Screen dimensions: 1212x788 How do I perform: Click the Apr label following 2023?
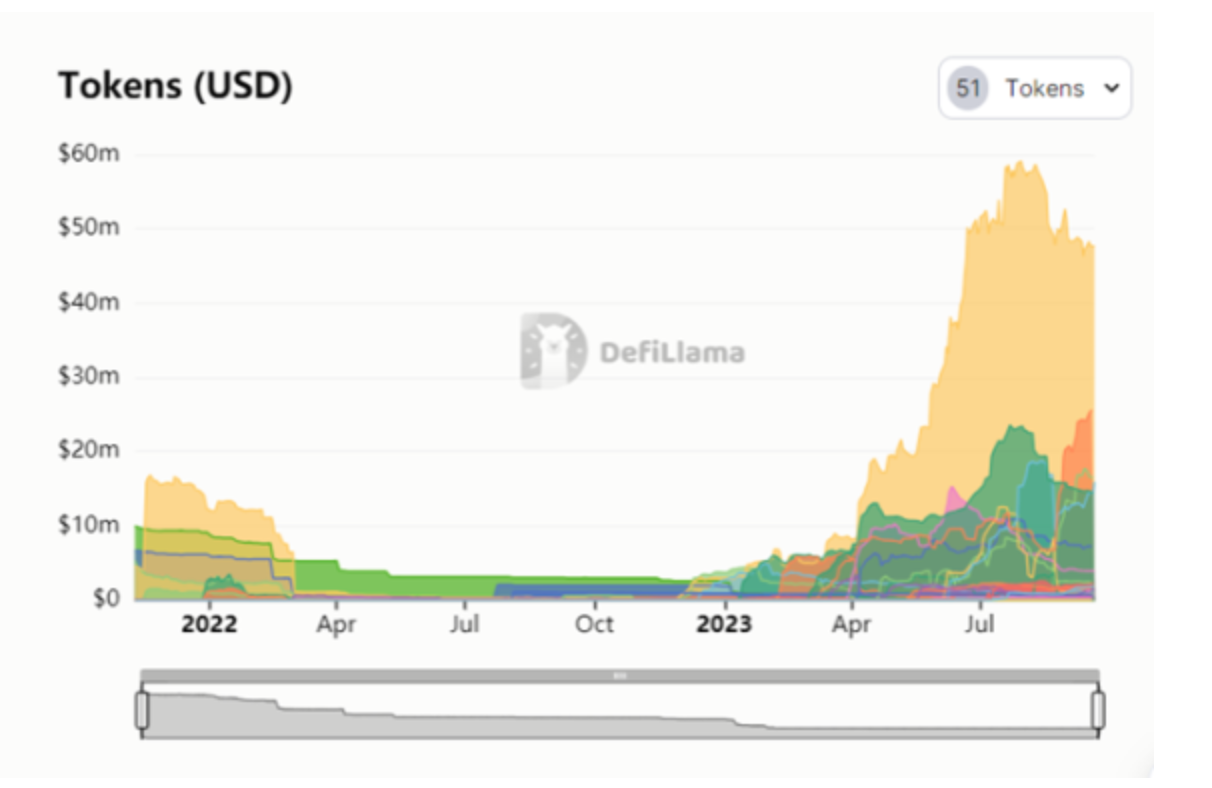[x=851, y=625]
